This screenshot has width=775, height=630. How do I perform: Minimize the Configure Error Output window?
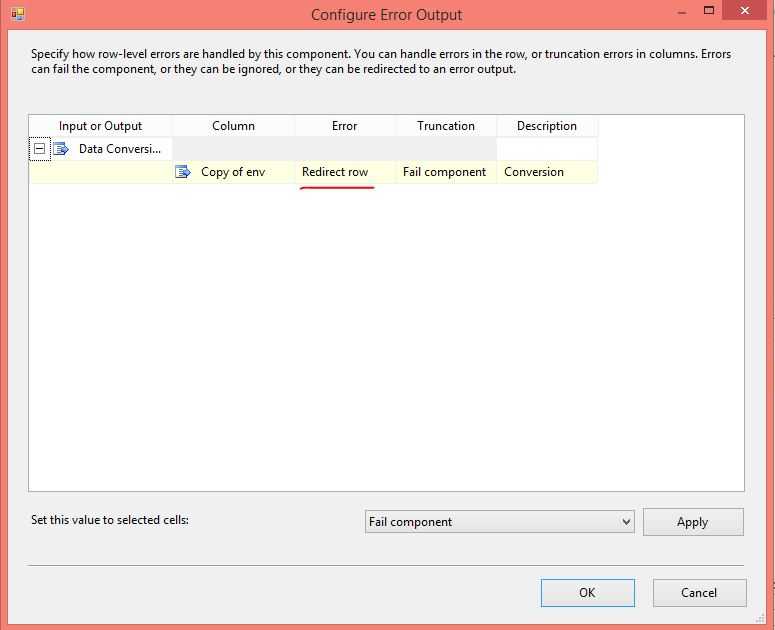(682, 11)
